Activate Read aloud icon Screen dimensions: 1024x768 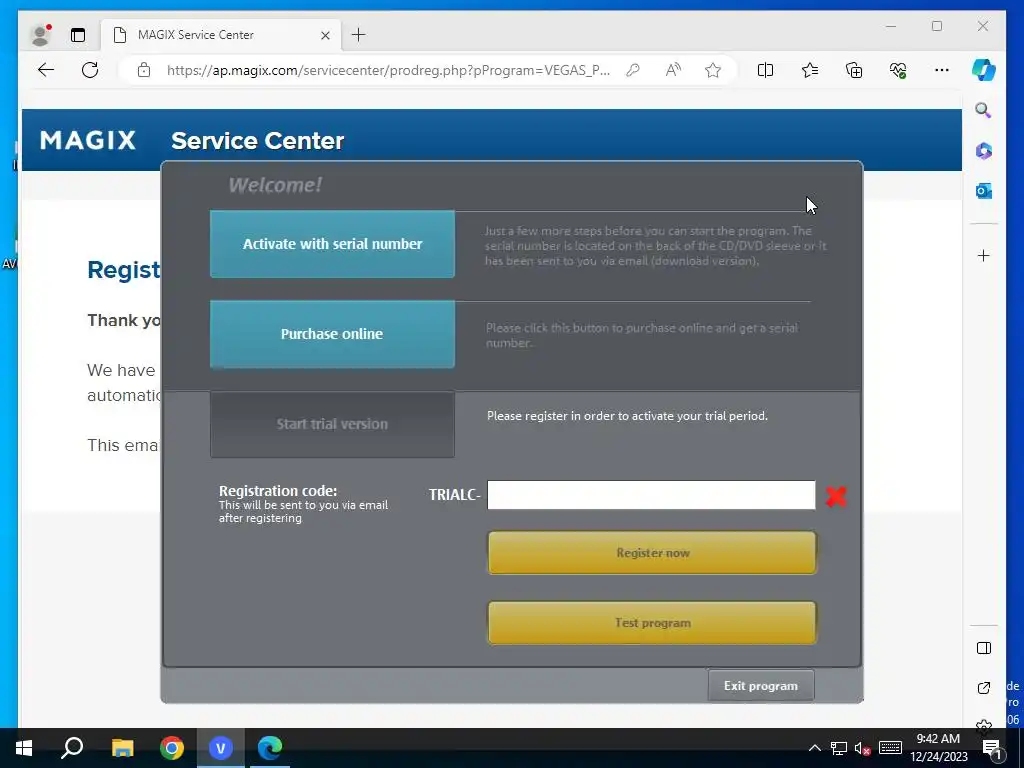tap(673, 70)
